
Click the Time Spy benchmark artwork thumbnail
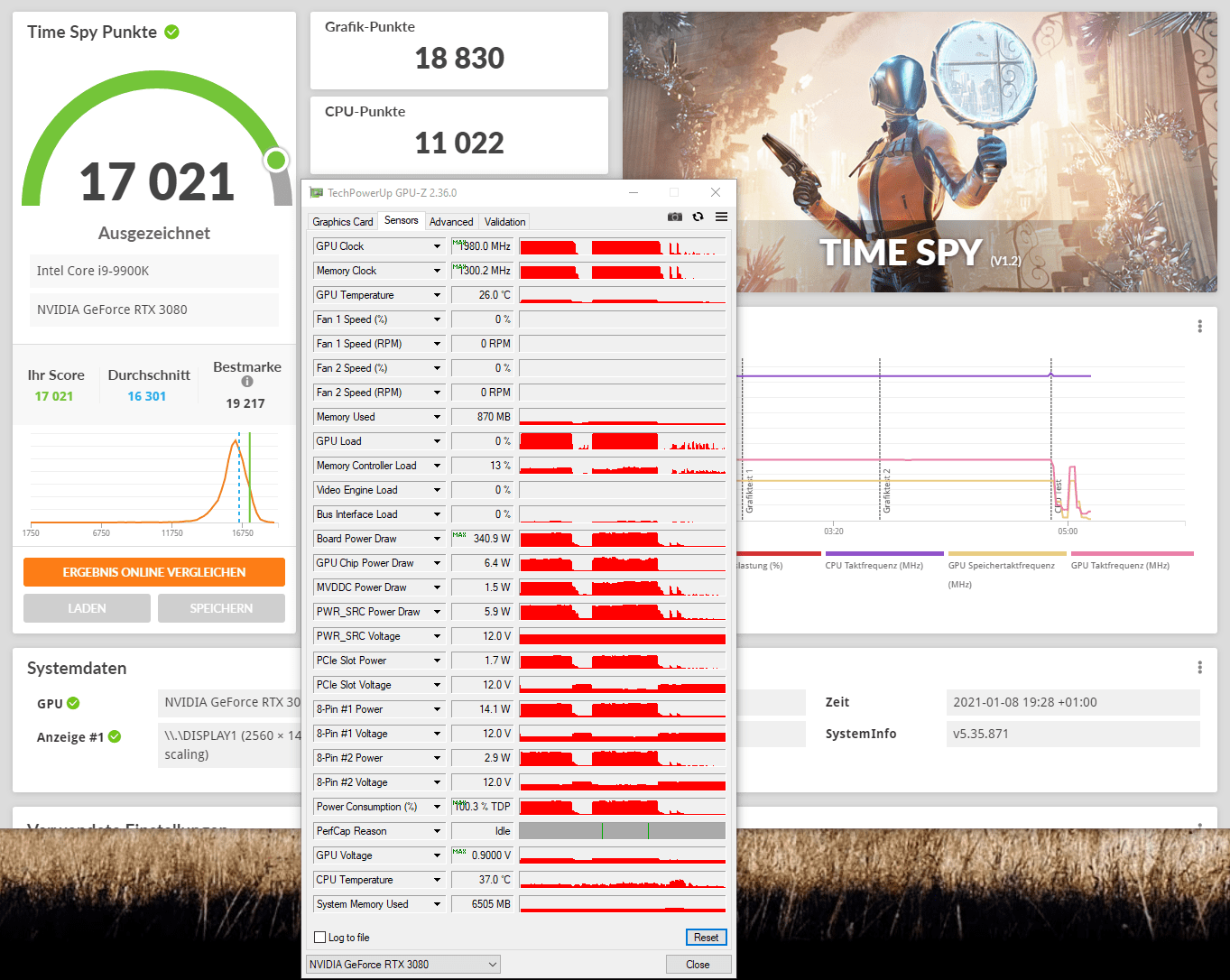tap(920, 152)
